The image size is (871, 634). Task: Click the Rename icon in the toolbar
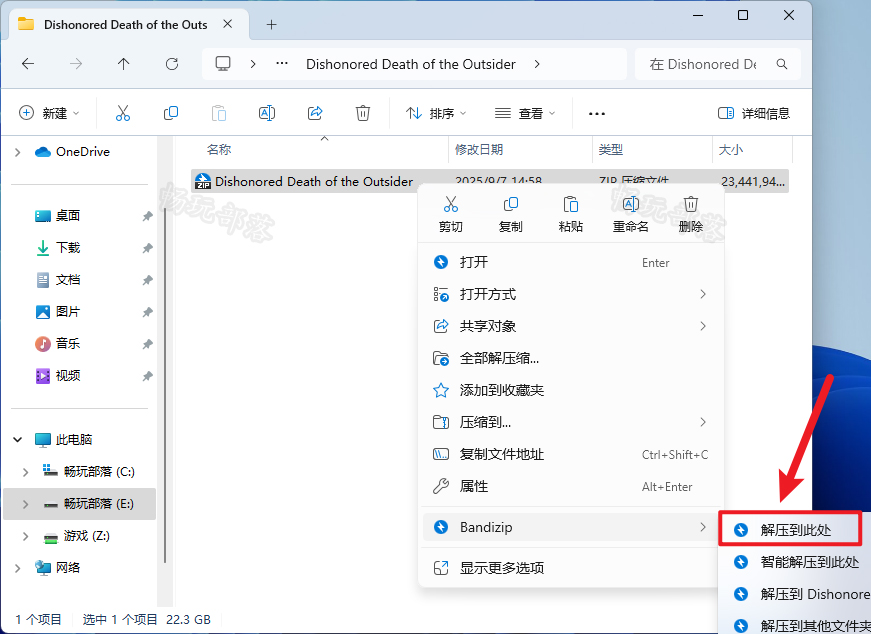tap(267, 113)
